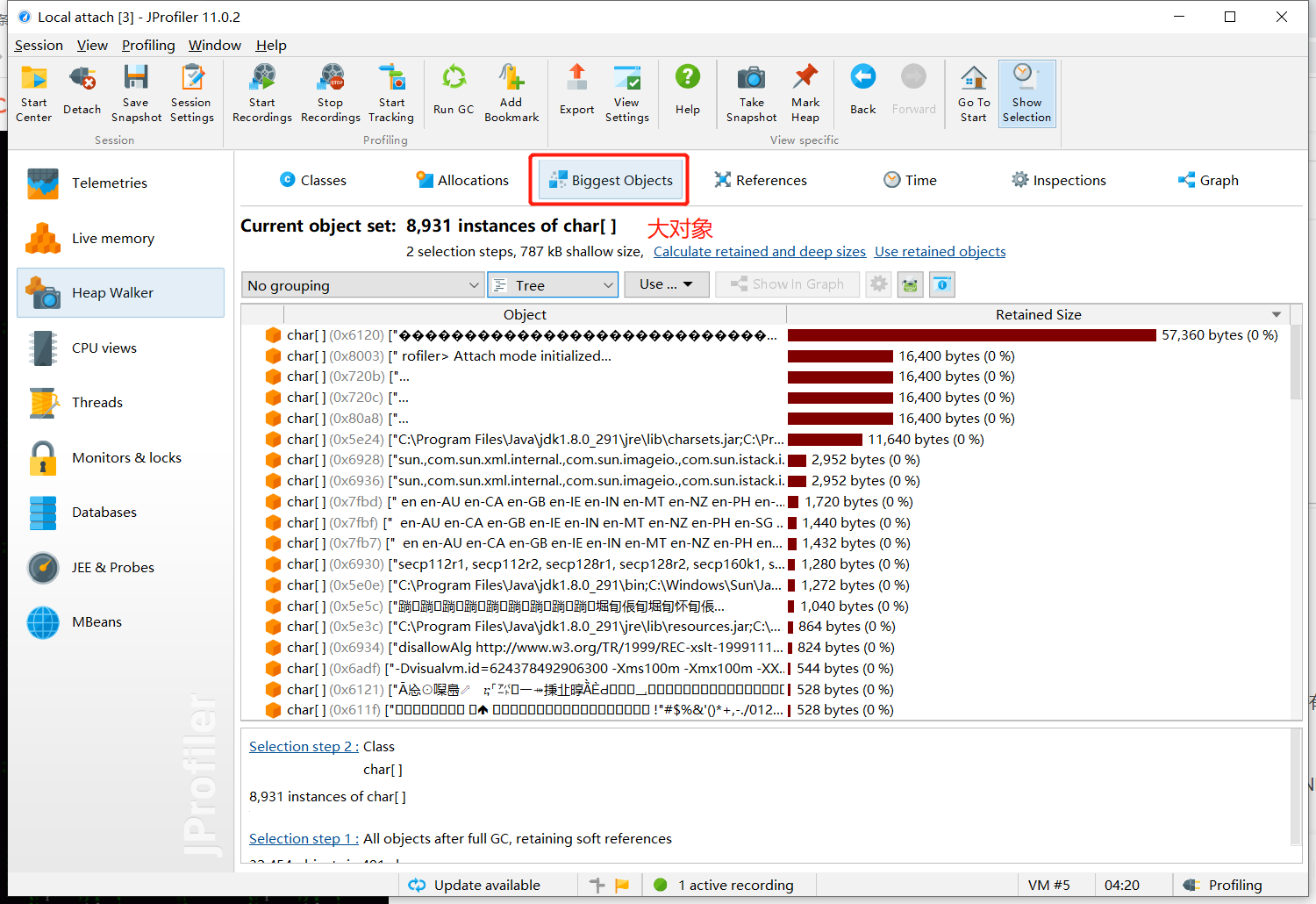Image resolution: width=1316 pixels, height=904 pixels.
Task: Open the MBeans view
Action: [96, 621]
